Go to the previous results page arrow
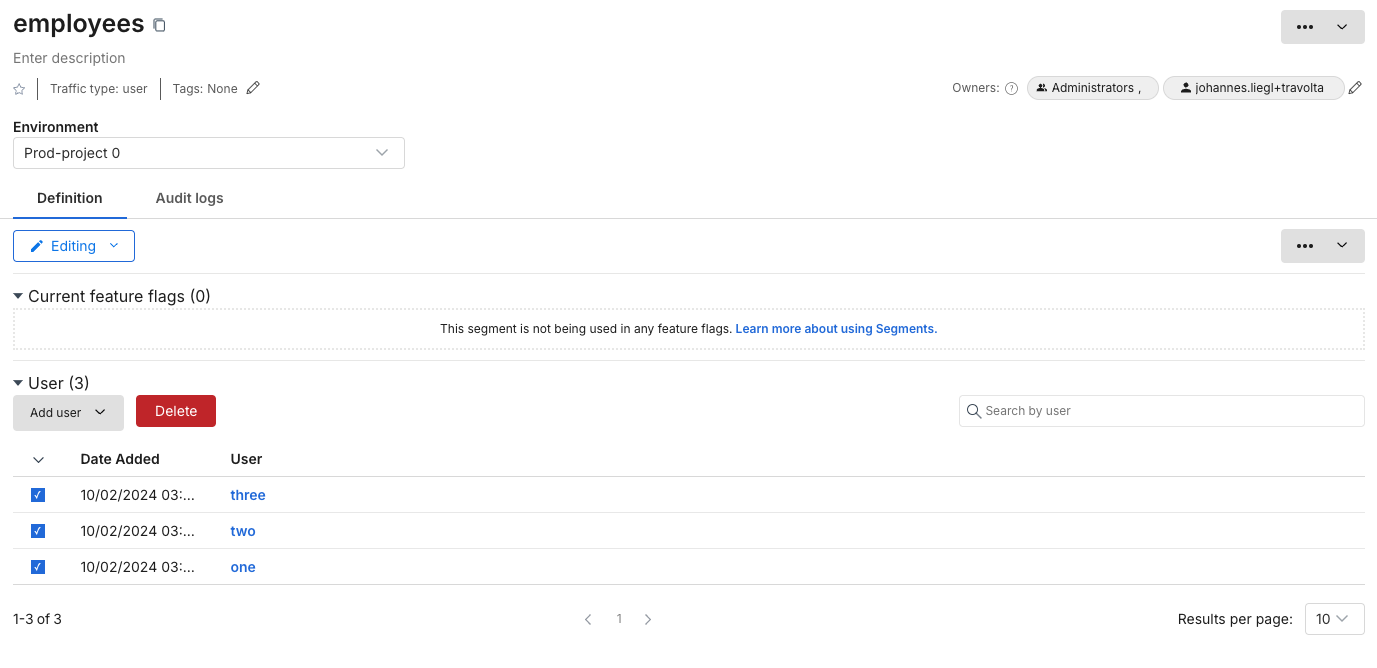Viewport: 1377px width, 668px height. point(588,620)
